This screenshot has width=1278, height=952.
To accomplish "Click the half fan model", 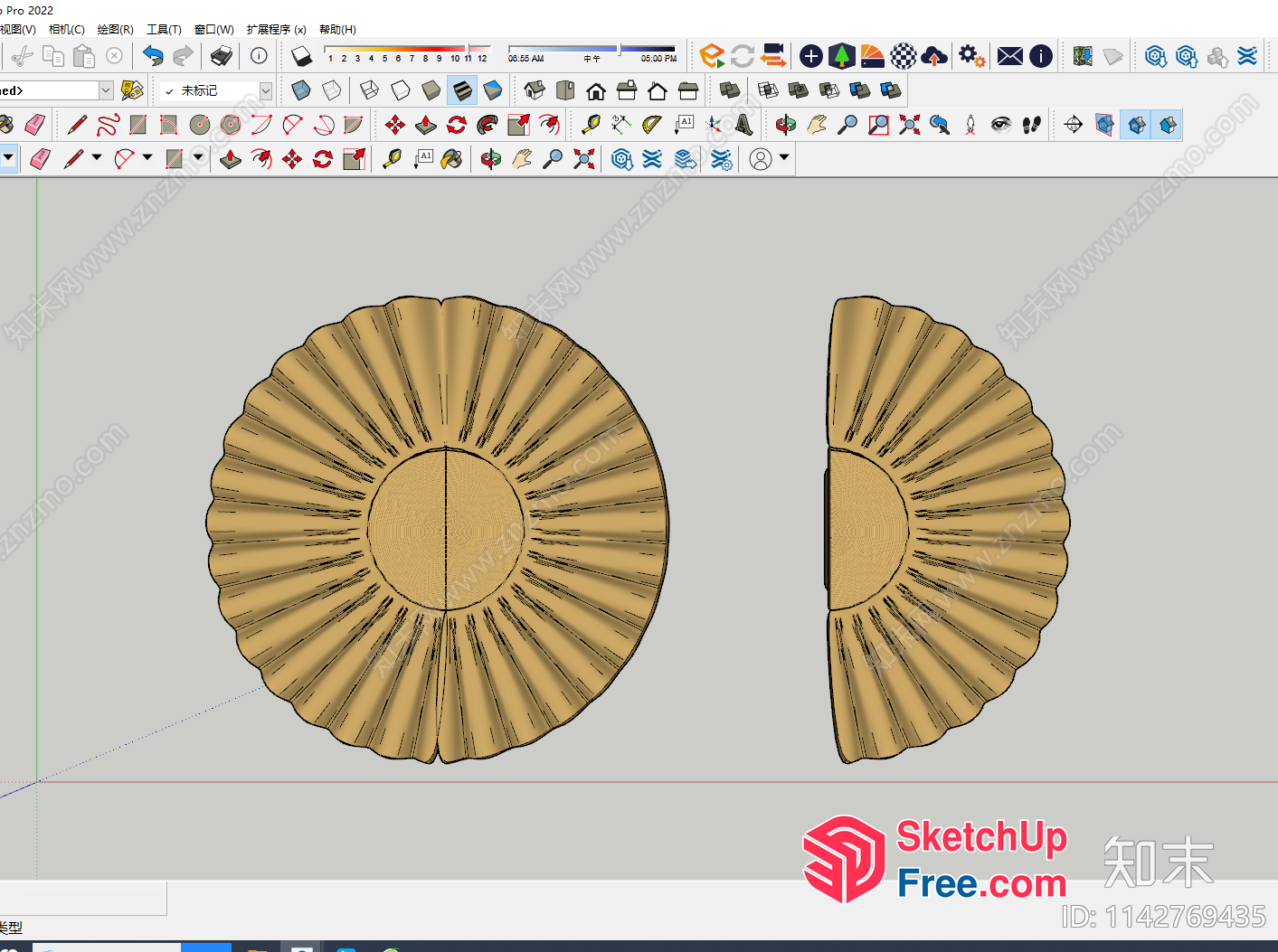I will click(947, 529).
